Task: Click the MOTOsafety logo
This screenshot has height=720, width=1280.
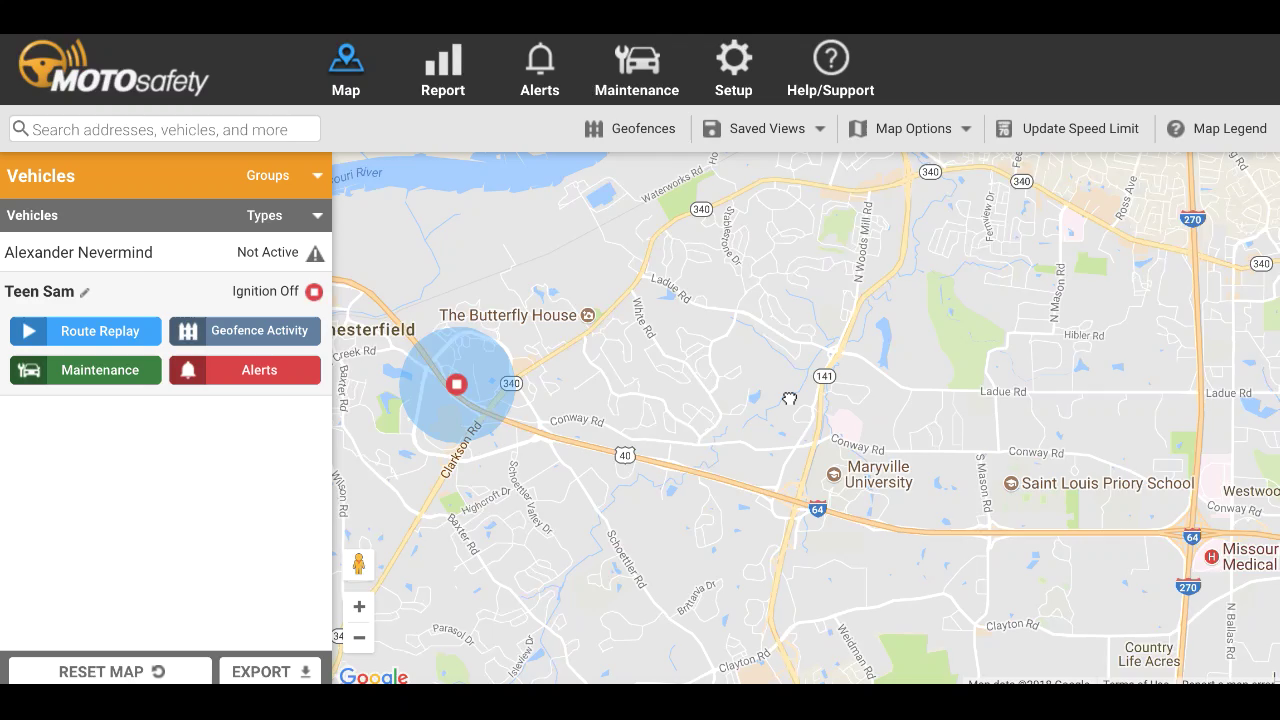Action: 112,69
